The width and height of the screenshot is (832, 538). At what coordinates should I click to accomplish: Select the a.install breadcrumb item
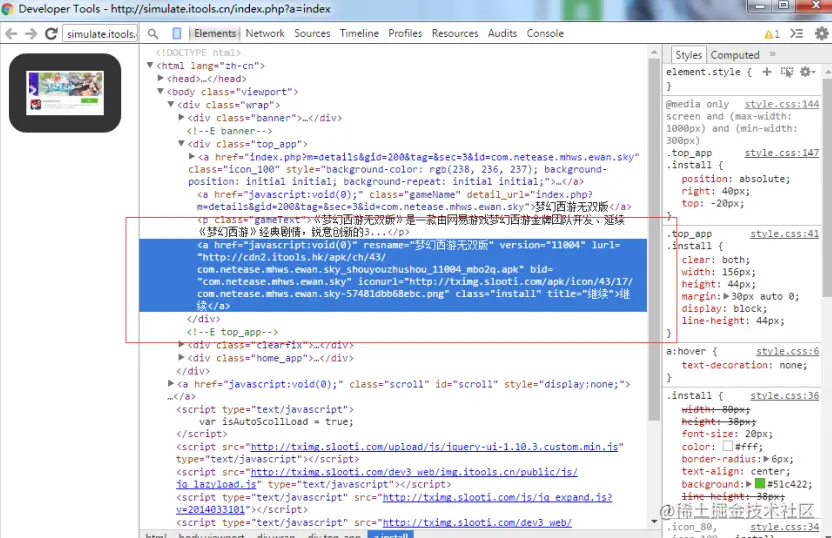pos(391,534)
